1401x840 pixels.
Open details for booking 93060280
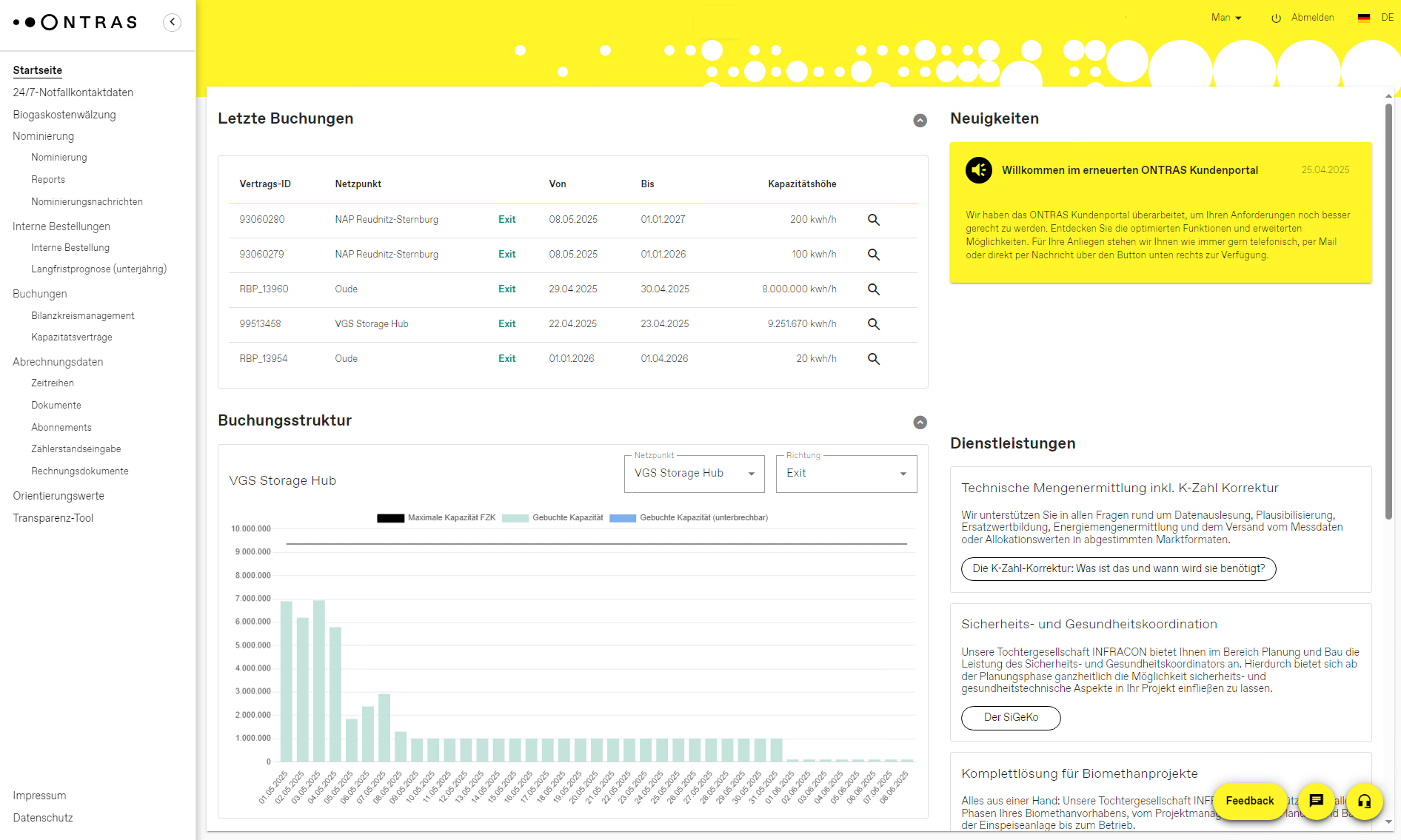click(x=874, y=220)
